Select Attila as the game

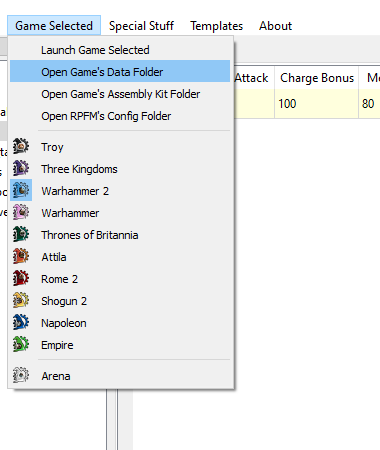120,257
